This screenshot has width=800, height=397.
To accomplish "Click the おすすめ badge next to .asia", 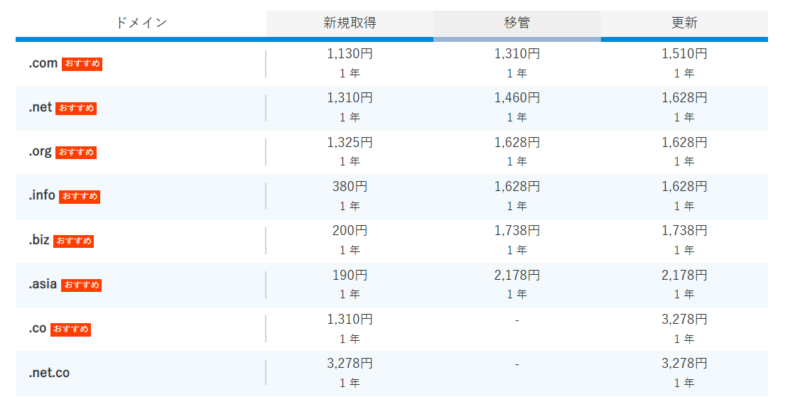I will [81, 285].
